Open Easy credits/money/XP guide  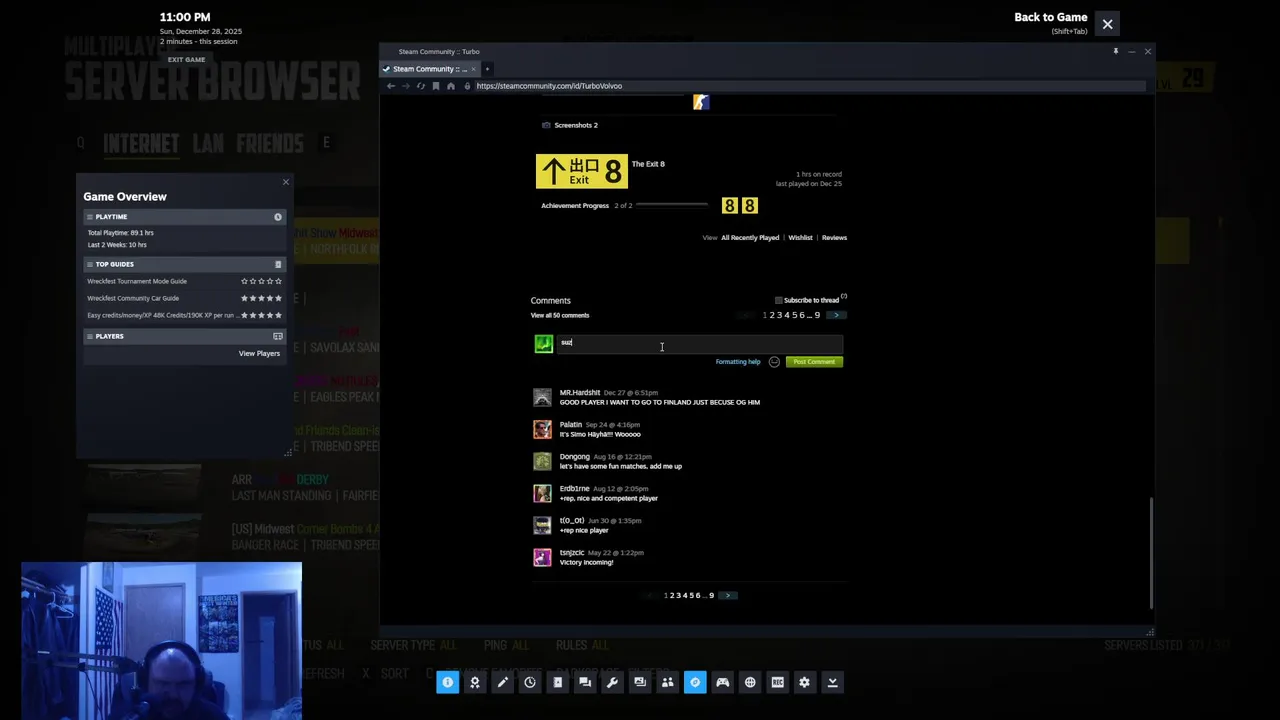click(x=161, y=316)
